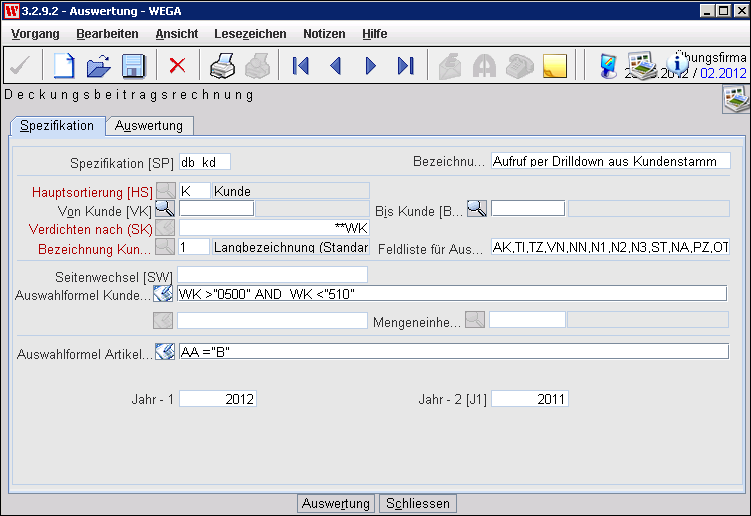751x516 pixels.
Task: Open formula editor for Auswahlformel Artikel
Action: click(x=165, y=352)
